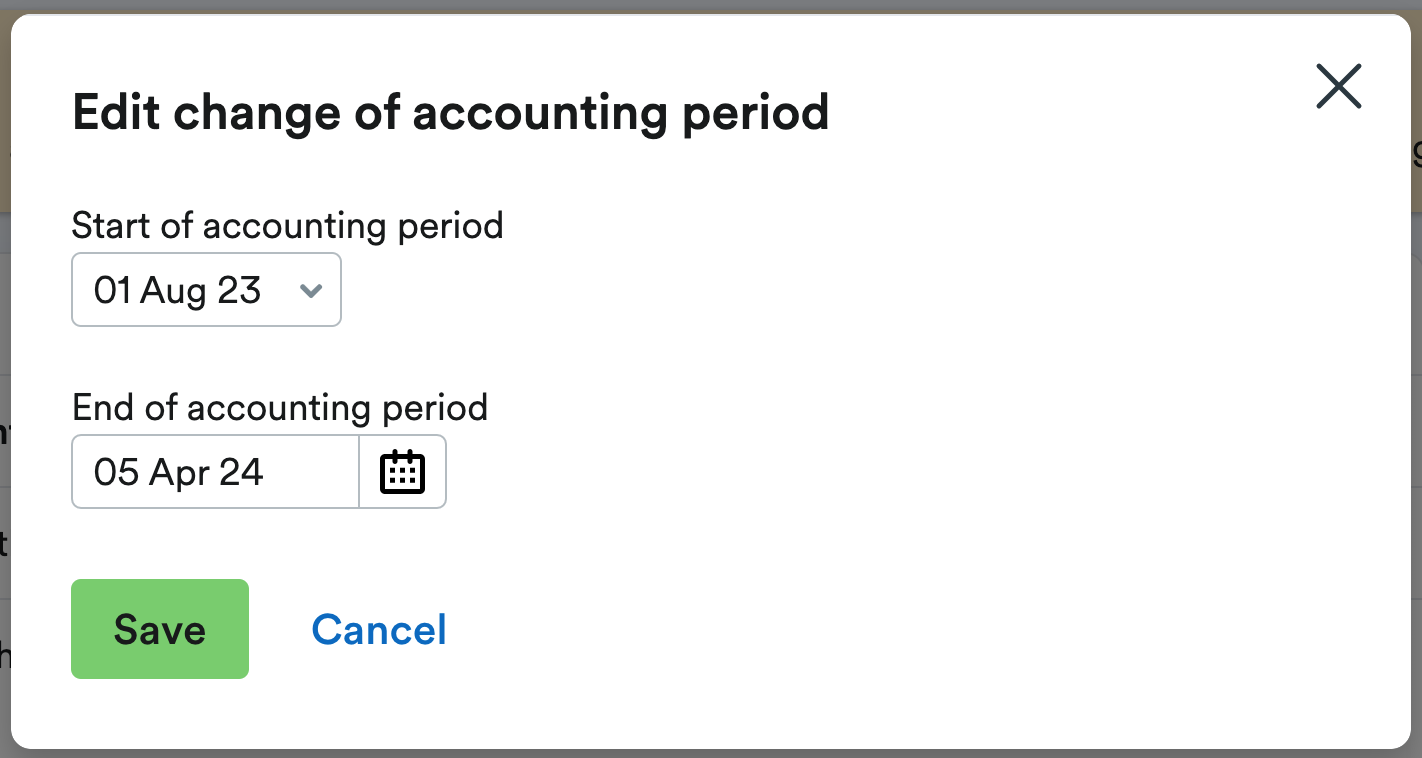Save the accounting period changes

click(159, 629)
